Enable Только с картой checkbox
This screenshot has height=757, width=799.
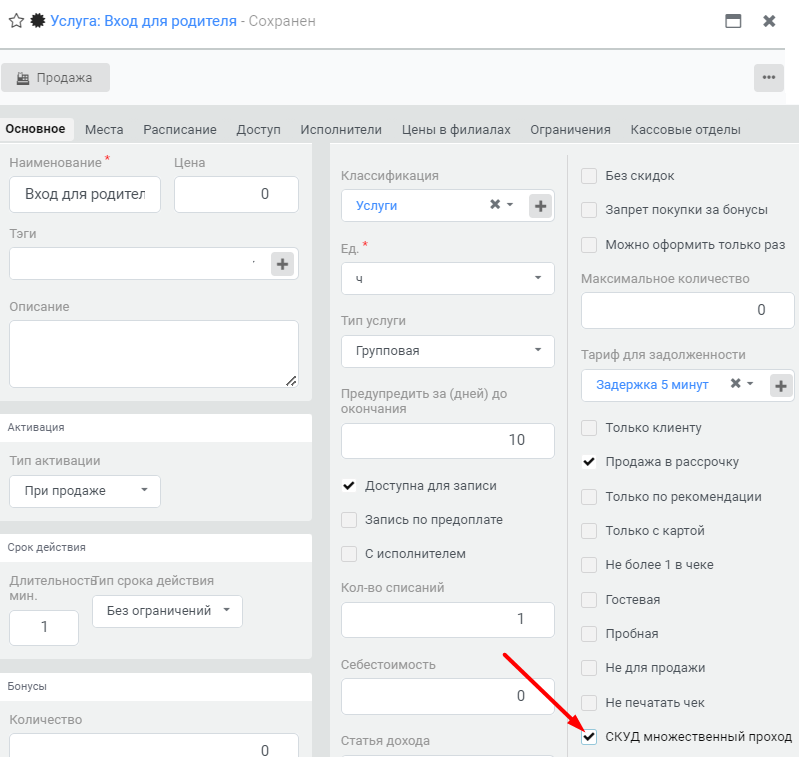[589, 531]
